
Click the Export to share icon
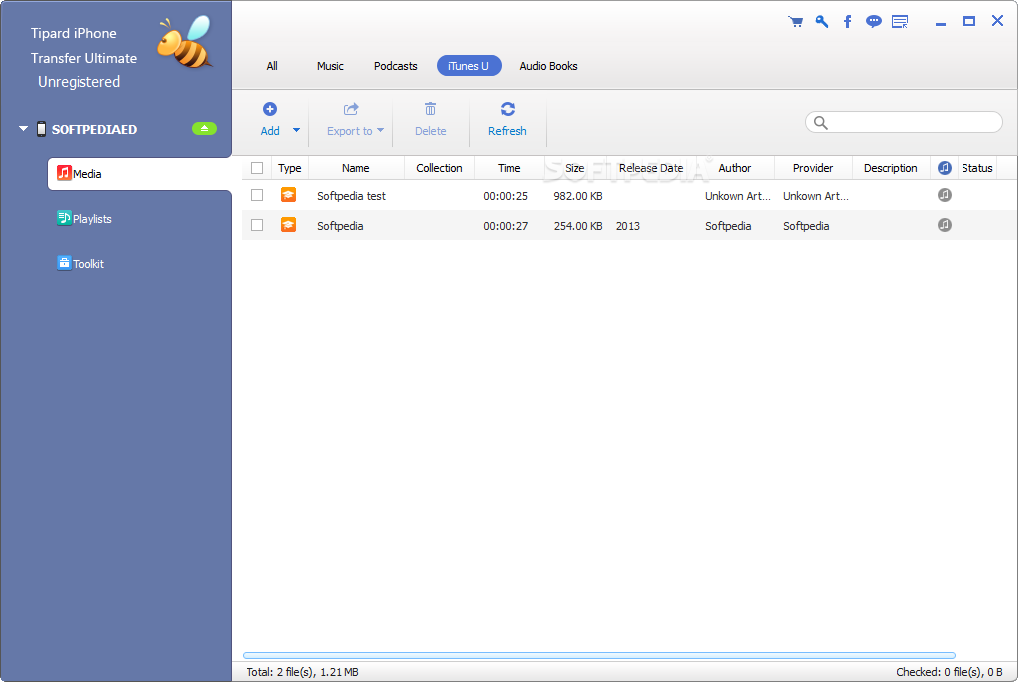pyautogui.click(x=351, y=109)
